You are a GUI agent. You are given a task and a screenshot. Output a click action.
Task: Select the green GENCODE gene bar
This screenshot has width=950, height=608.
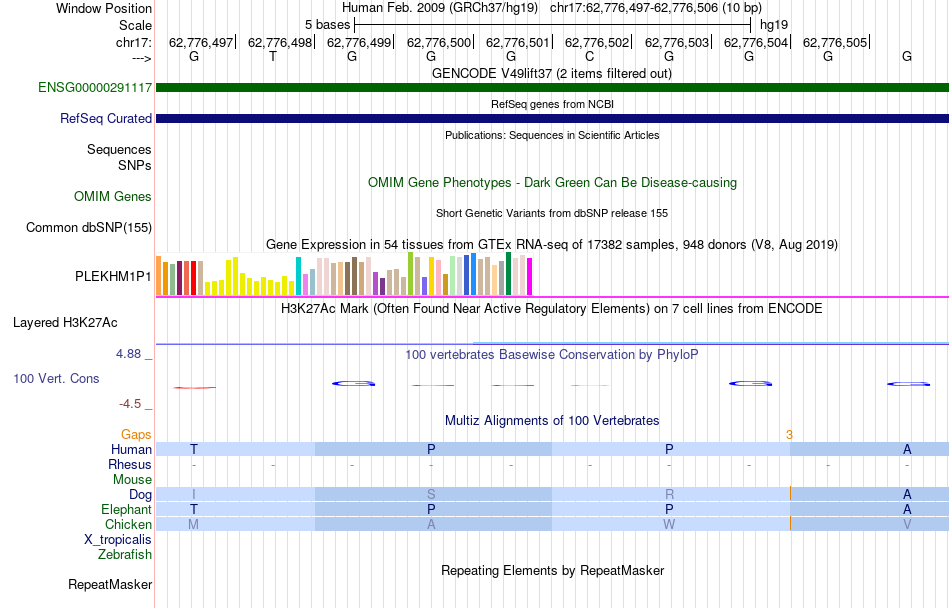[x=553, y=88]
